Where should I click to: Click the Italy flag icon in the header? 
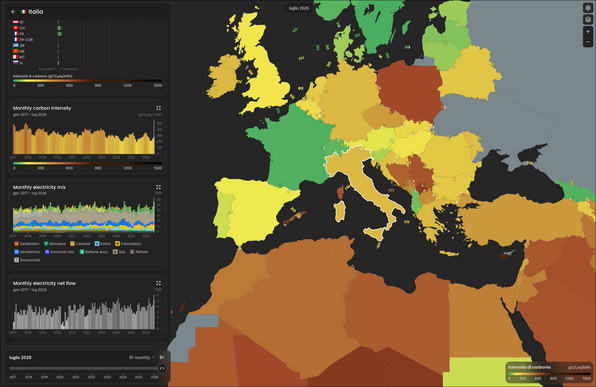click(24, 12)
